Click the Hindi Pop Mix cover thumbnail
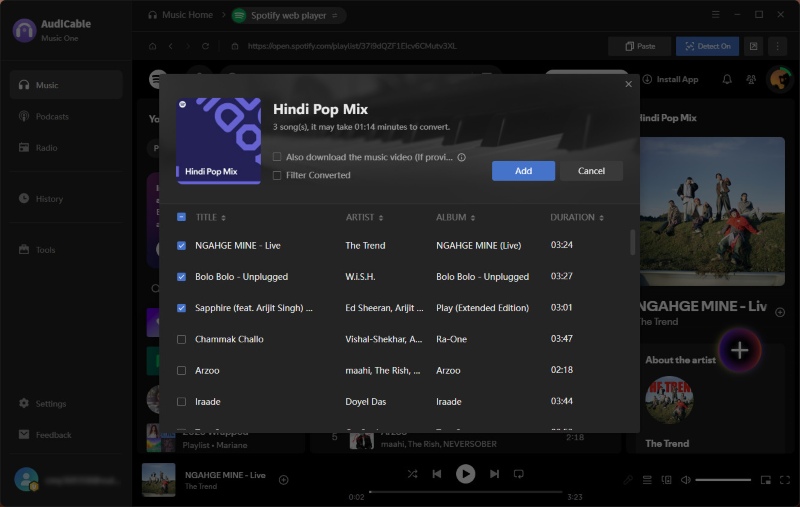The image size is (800, 507). pos(218,141)
